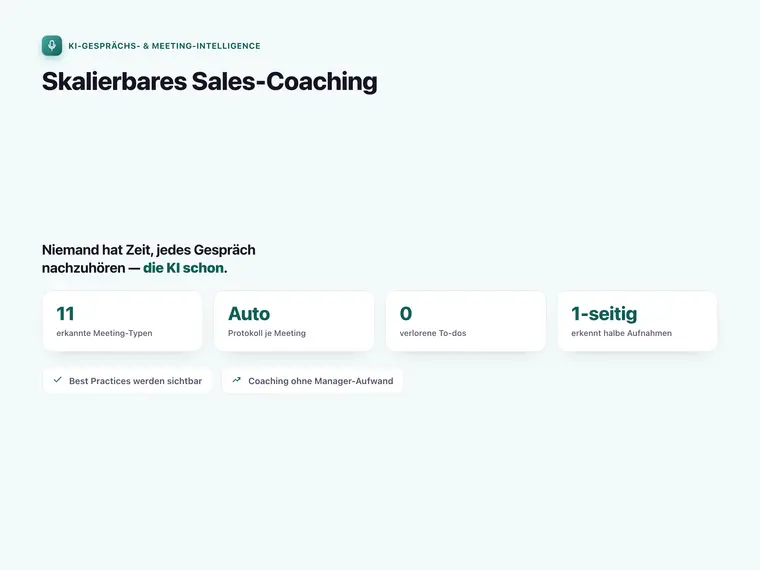Open the 1-seitig halbe Aufnahmen card
The width and height of the screenshot is (760, 570).
coord(637,321)
